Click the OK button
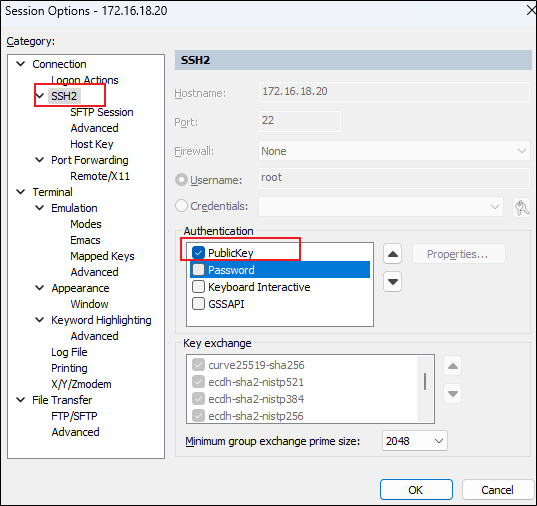The height and width of the screenshot is (506, 537). click(x=416, y=490)
